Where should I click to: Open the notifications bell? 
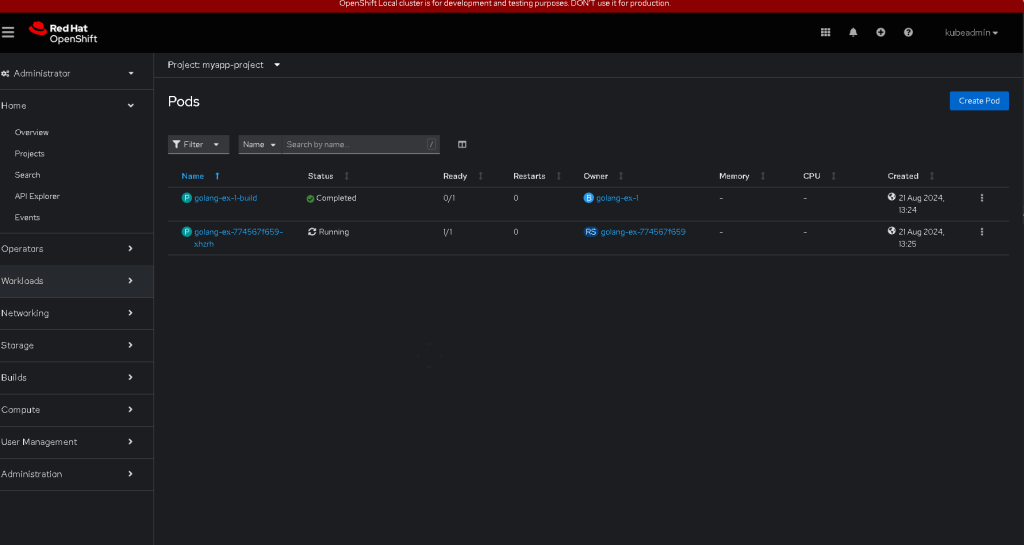point(853,32)
